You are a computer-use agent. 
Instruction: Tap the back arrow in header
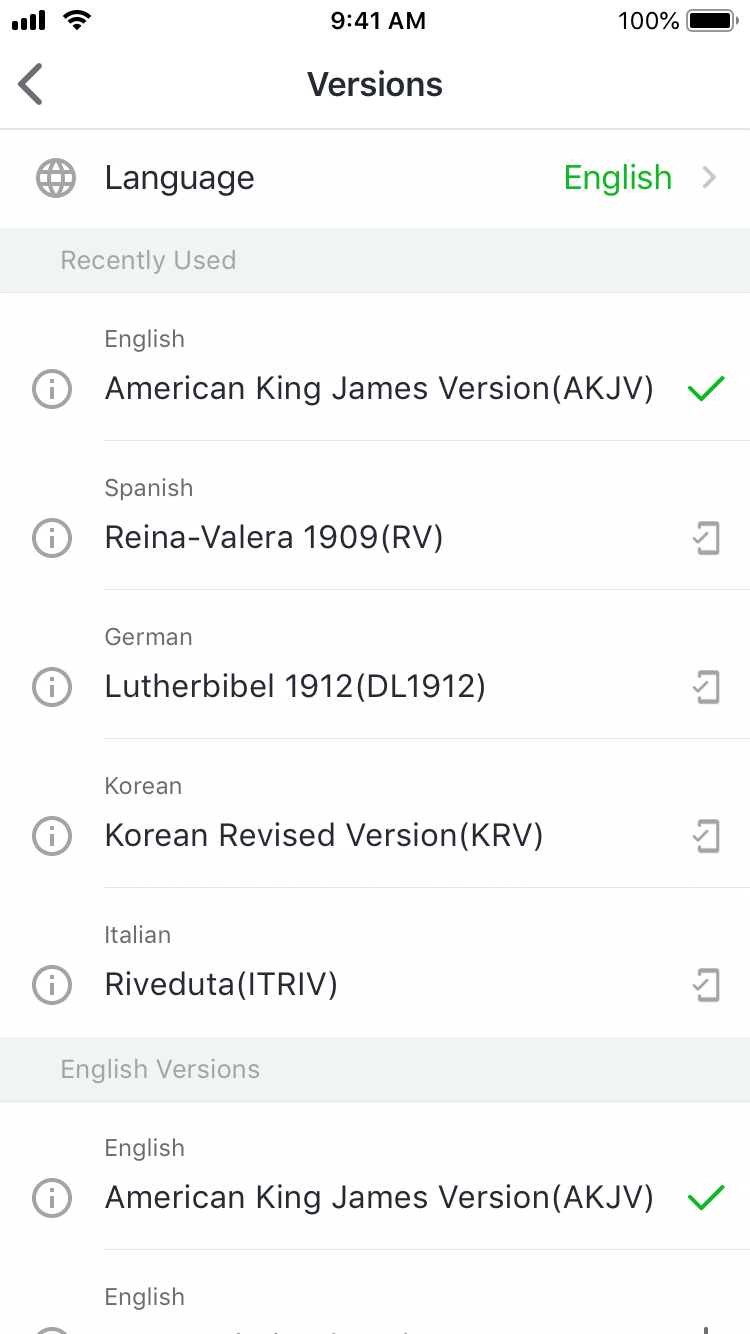[x=31, y=84]
